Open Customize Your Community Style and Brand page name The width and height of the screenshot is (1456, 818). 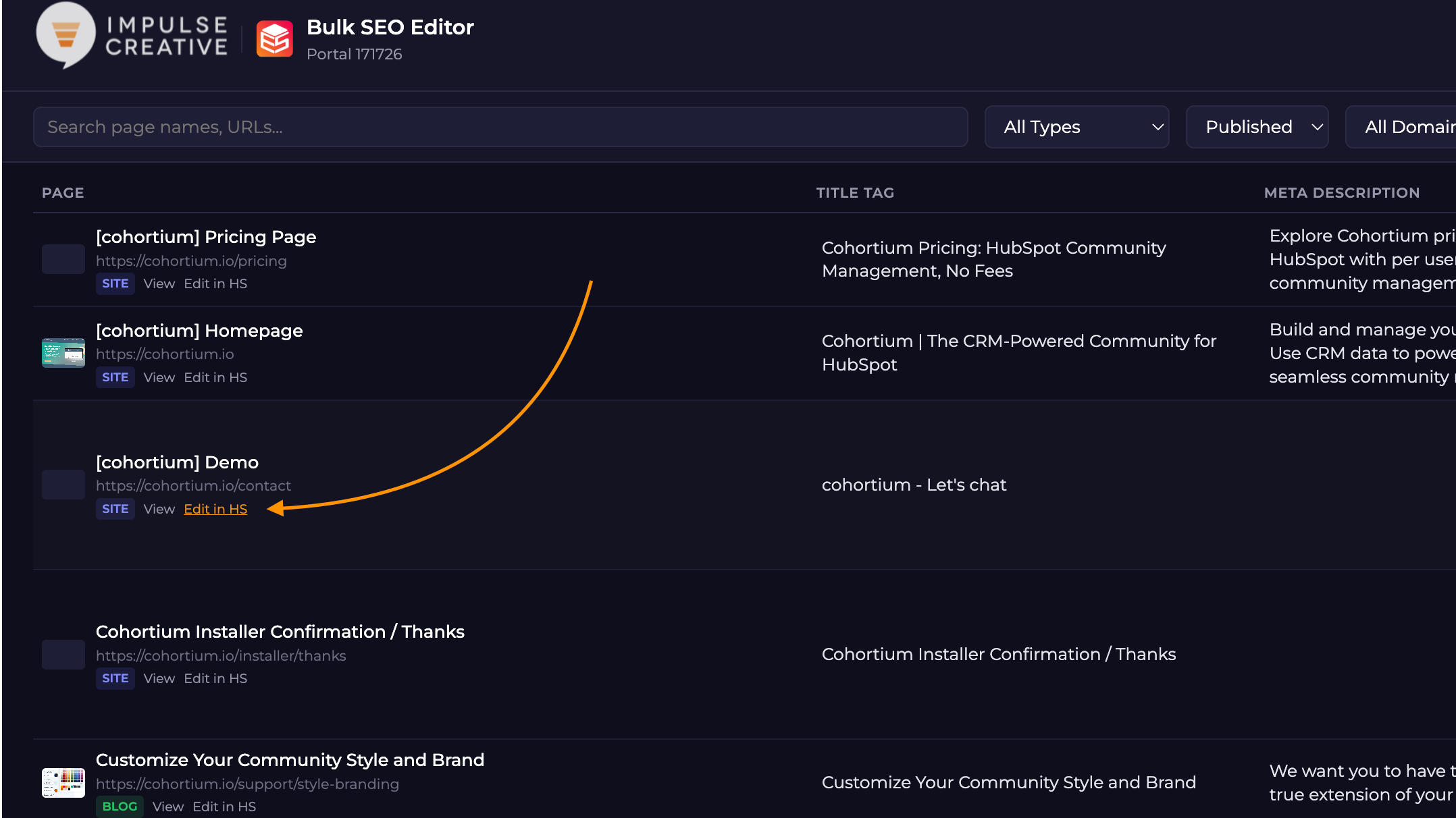tap(290, 760)
